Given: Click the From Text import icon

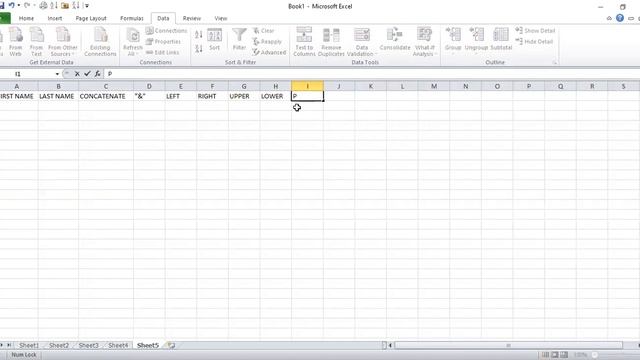Looking at the screenshot, I should [x=36, y=42].
